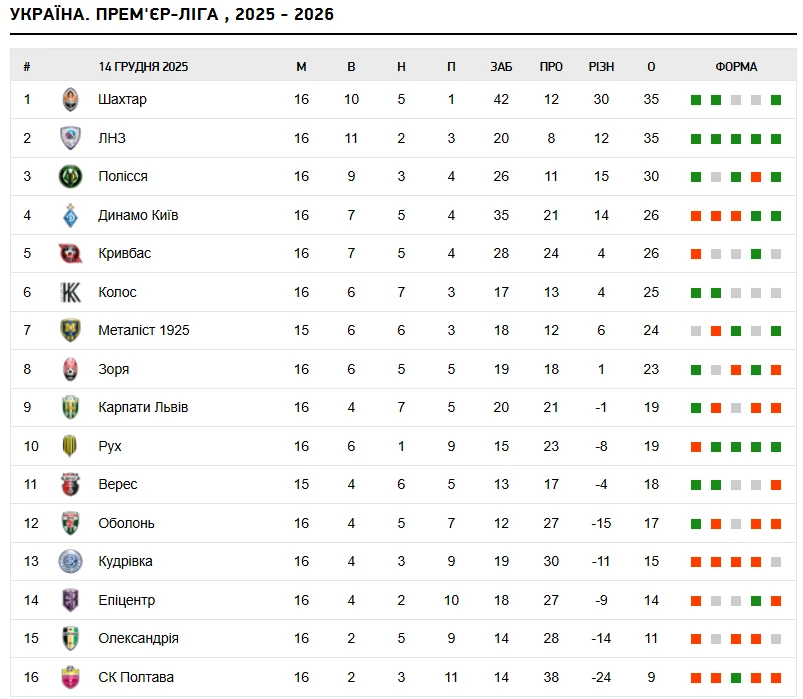
Task: Open the Зоря team name link
Action: point(114,369)
